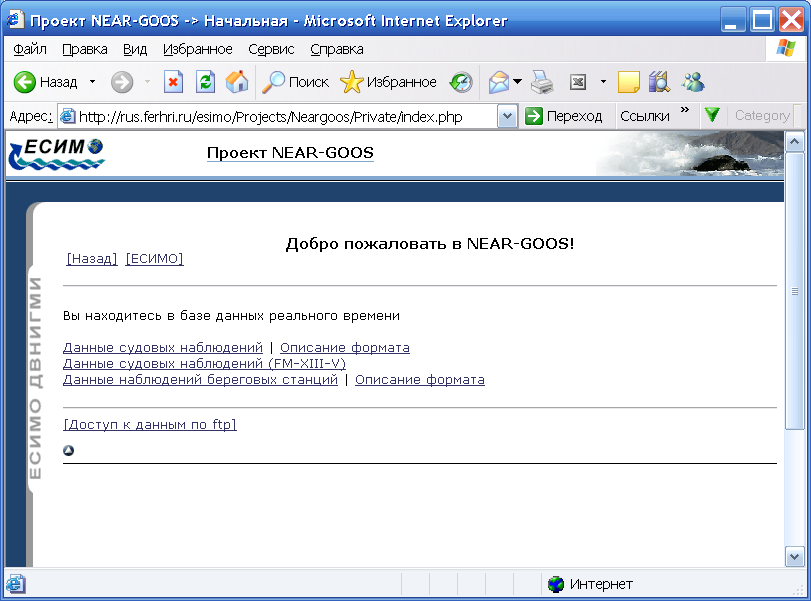Go to the Home page icon
Image resolution: width=811 pixels, height=601 pixels.
click(237, 82)
